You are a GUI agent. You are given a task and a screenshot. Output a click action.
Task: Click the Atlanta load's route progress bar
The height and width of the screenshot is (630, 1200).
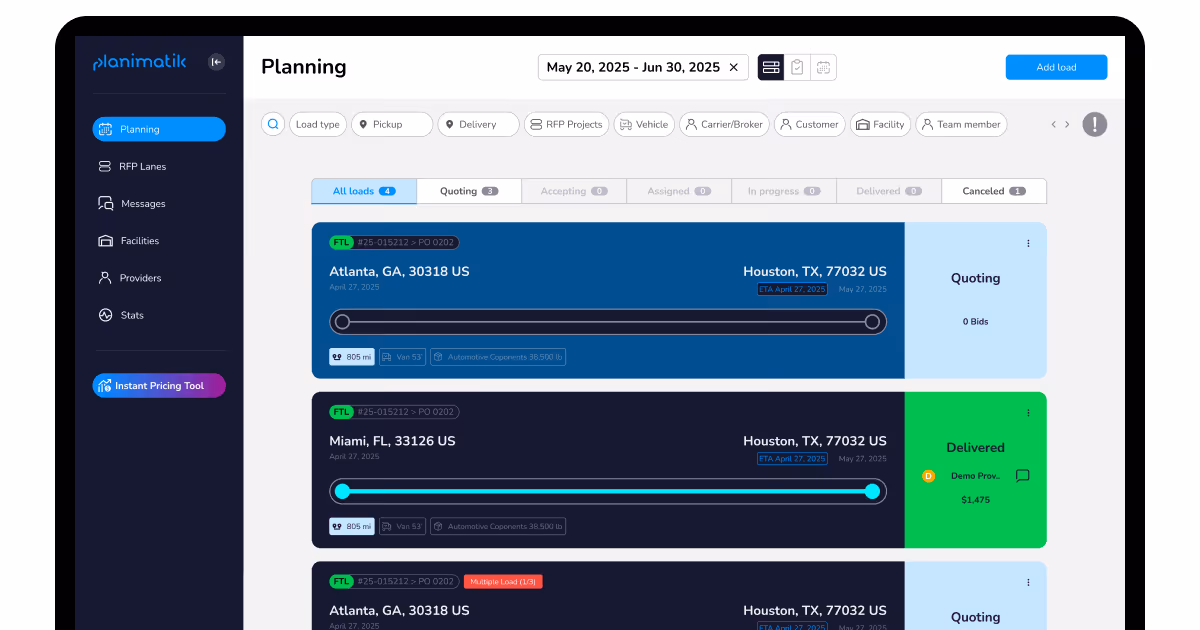tap(608, 322)
